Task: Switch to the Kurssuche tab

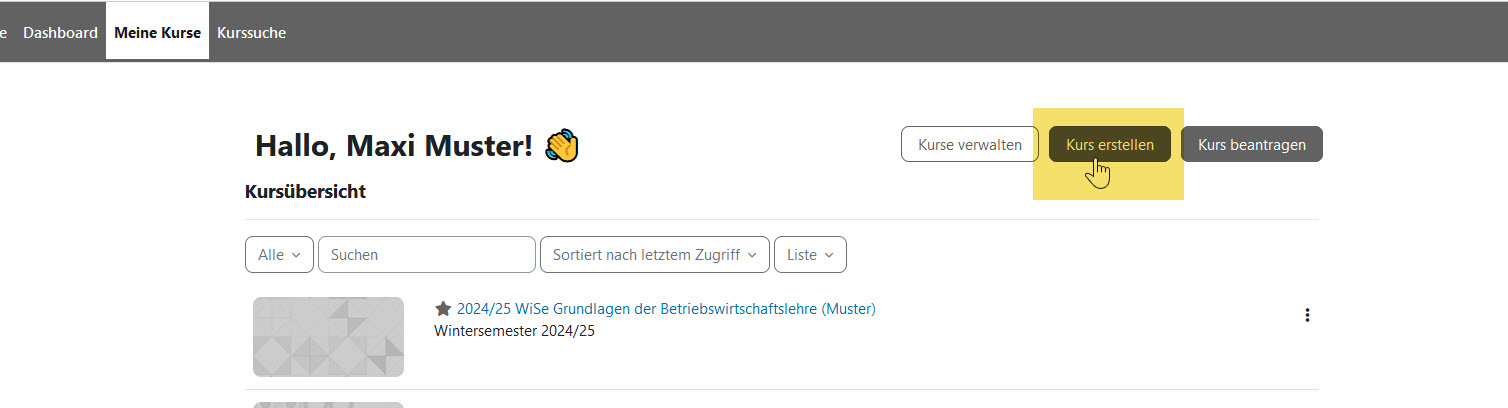Action: pyautogui.click(x=251, y=33)
